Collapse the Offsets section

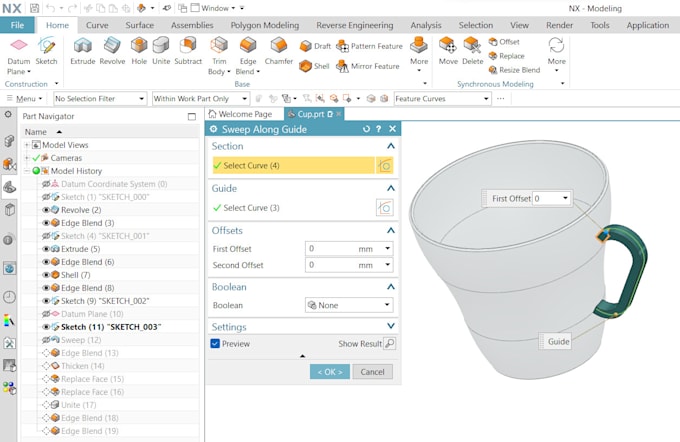click(390, 230)
